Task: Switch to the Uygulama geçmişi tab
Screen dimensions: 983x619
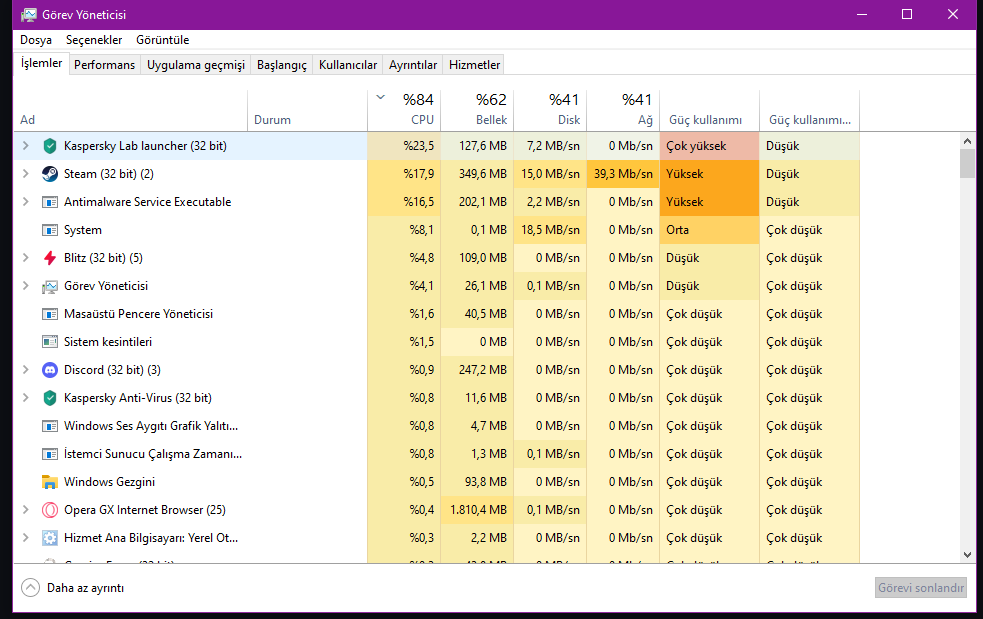Action: (196, 65)
